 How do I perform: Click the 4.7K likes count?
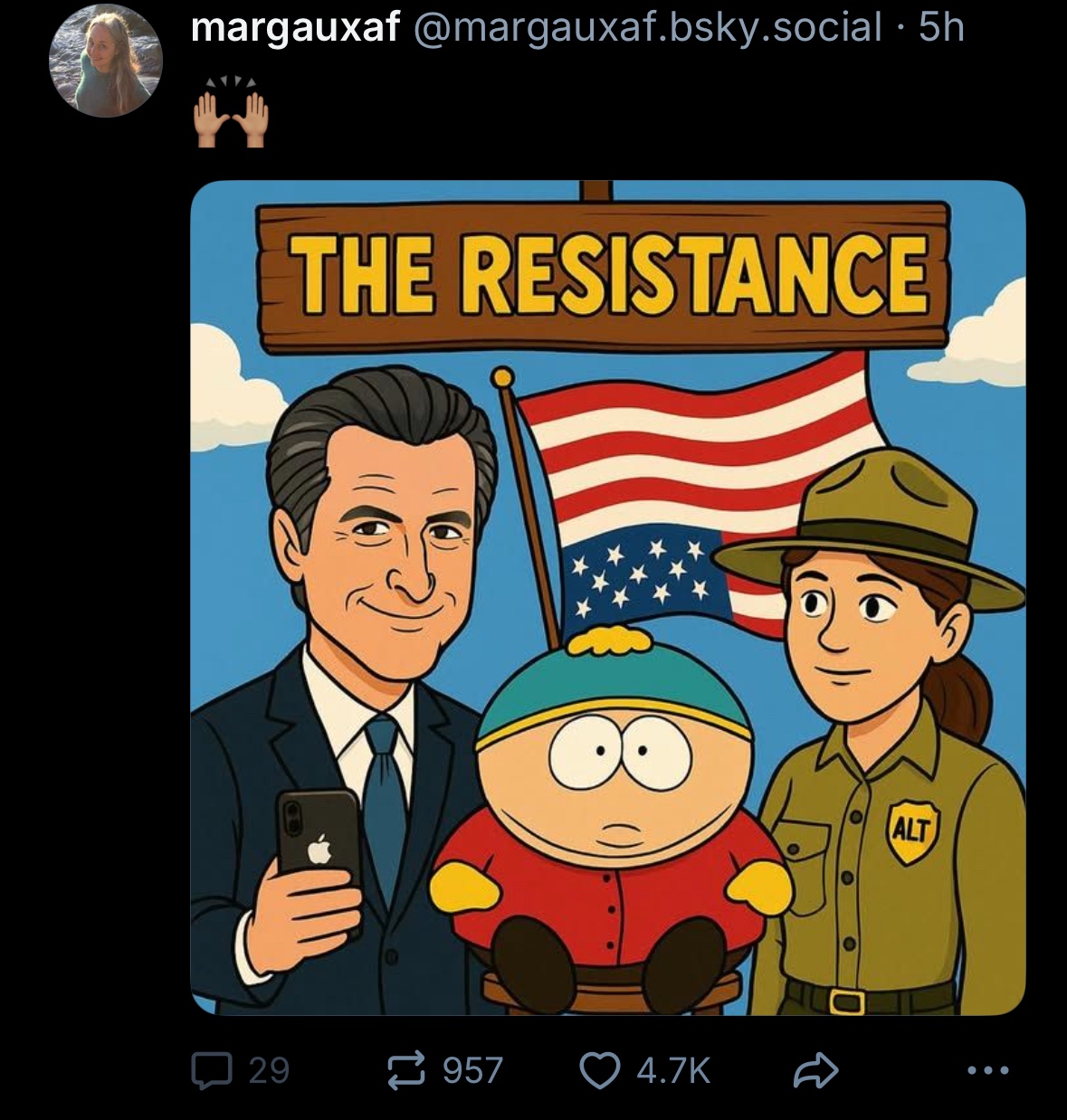click(672, 1070)
